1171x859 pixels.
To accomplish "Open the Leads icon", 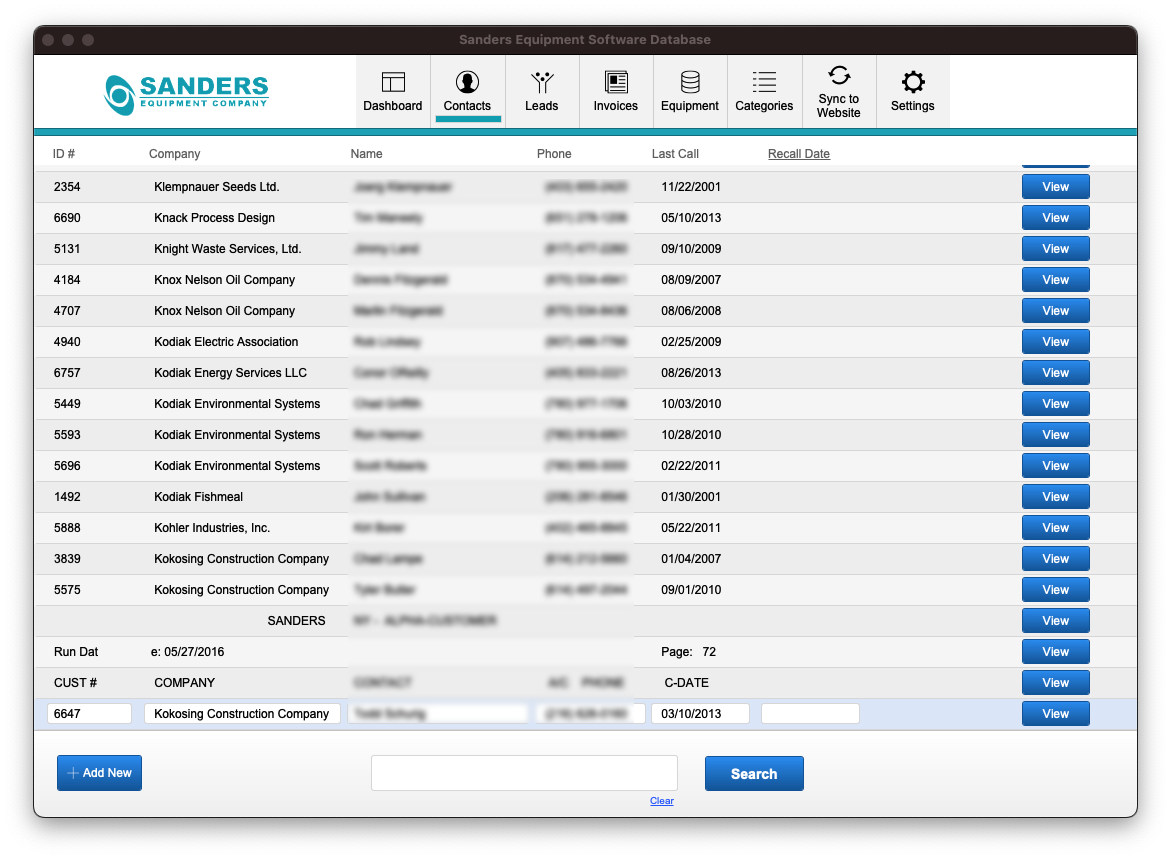I will pyautogui.click(x=541, y=82).
